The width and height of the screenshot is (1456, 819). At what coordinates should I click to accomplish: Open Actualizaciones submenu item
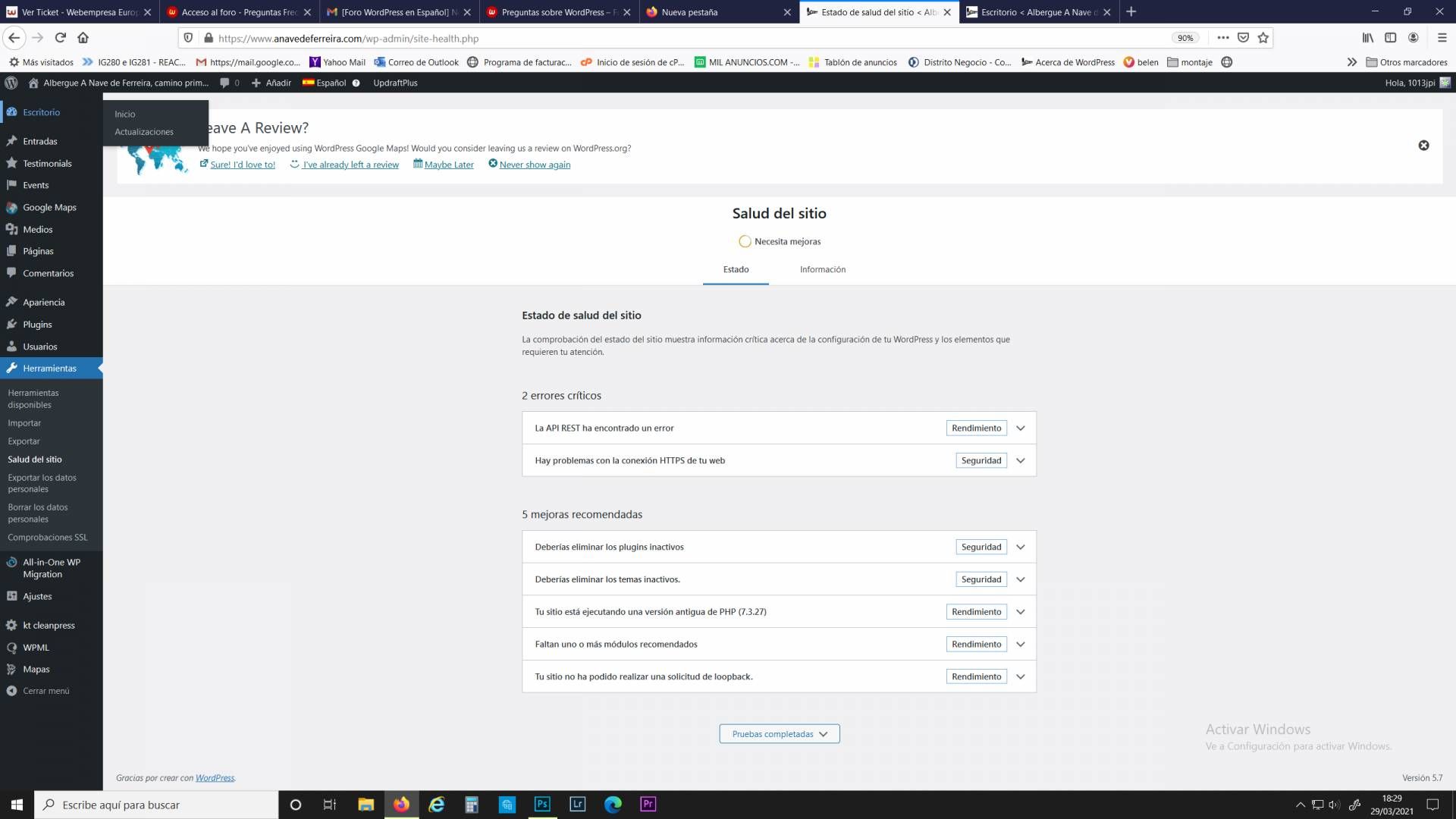(x=144, y=132)
